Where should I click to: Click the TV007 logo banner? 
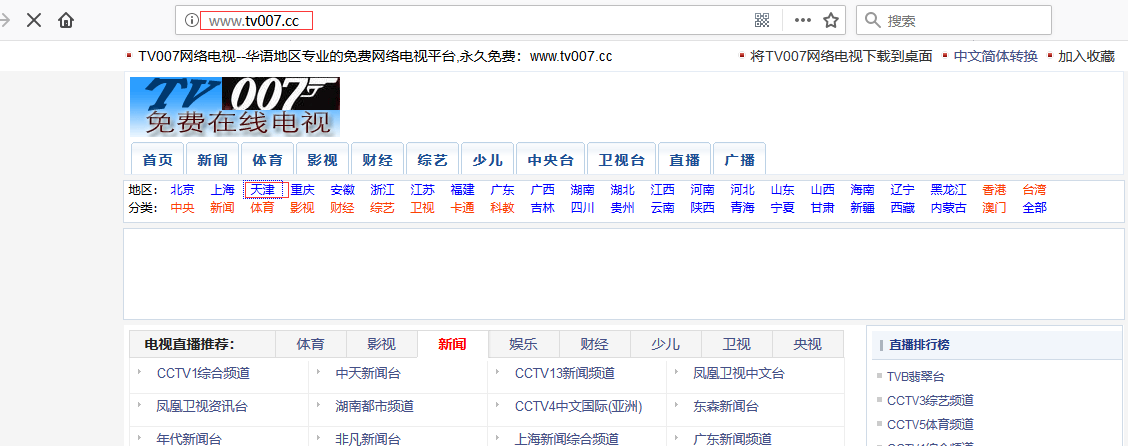(x=234, y=106)
